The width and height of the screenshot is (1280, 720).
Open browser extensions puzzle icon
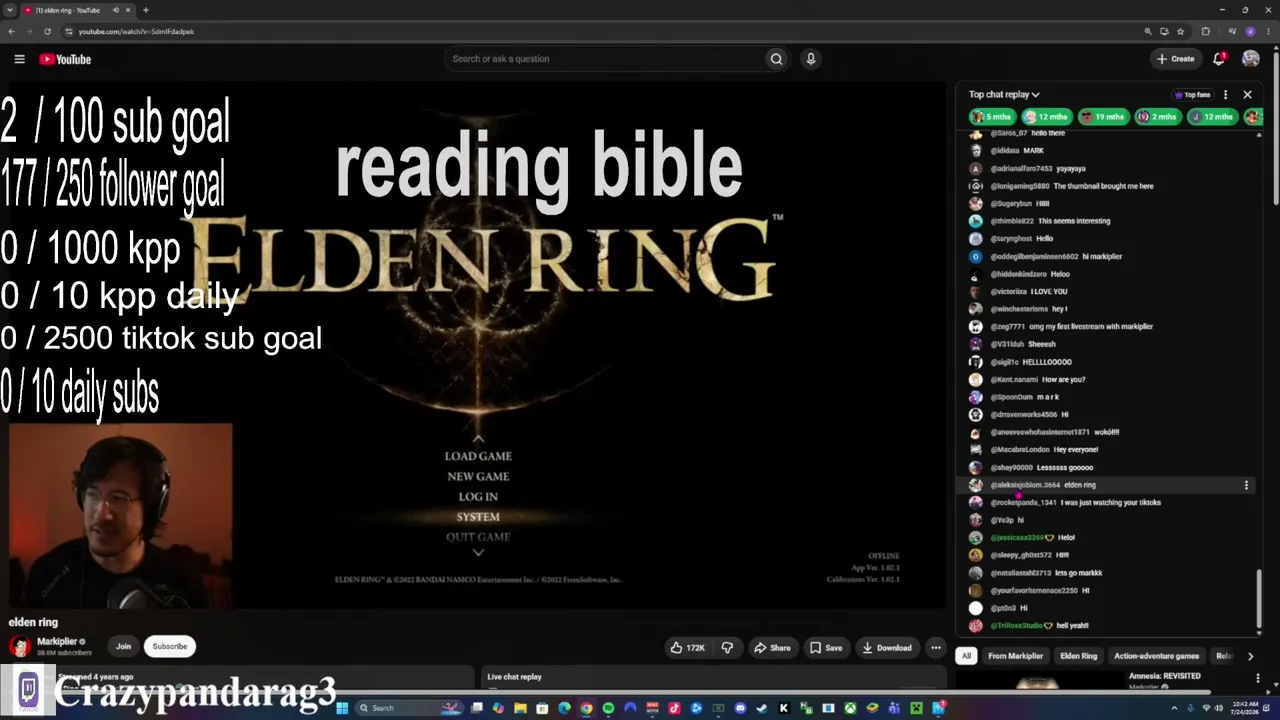(1205, 31)
